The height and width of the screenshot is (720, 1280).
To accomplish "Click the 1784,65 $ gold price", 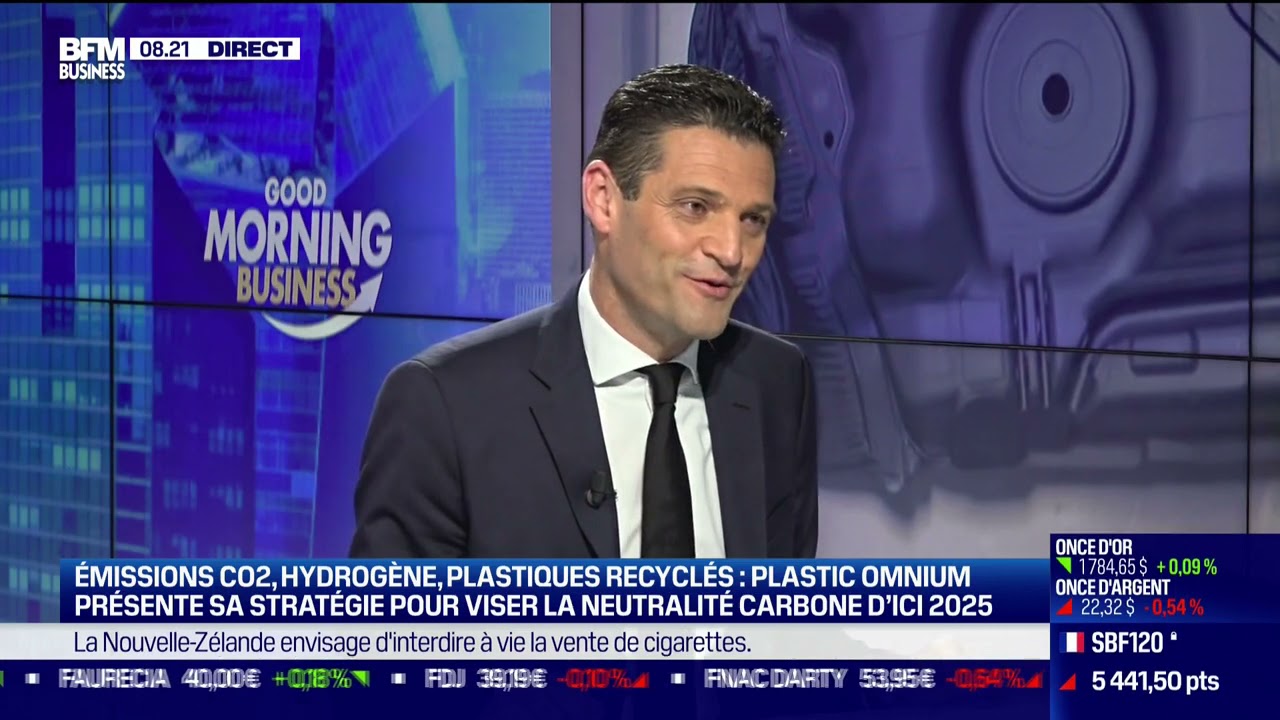I will coord(1112,567).
